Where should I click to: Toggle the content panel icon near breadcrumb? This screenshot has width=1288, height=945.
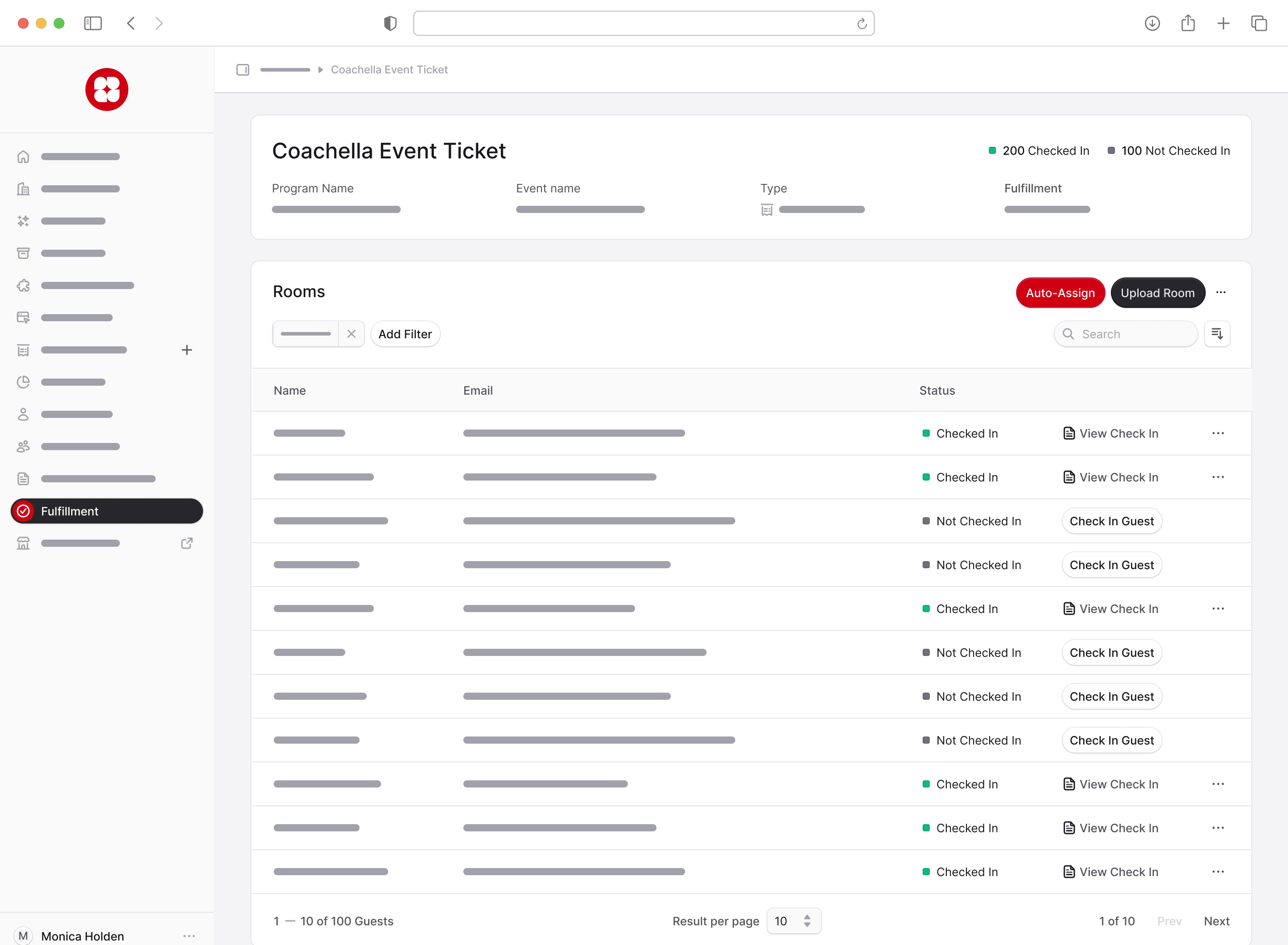[243, 70]
